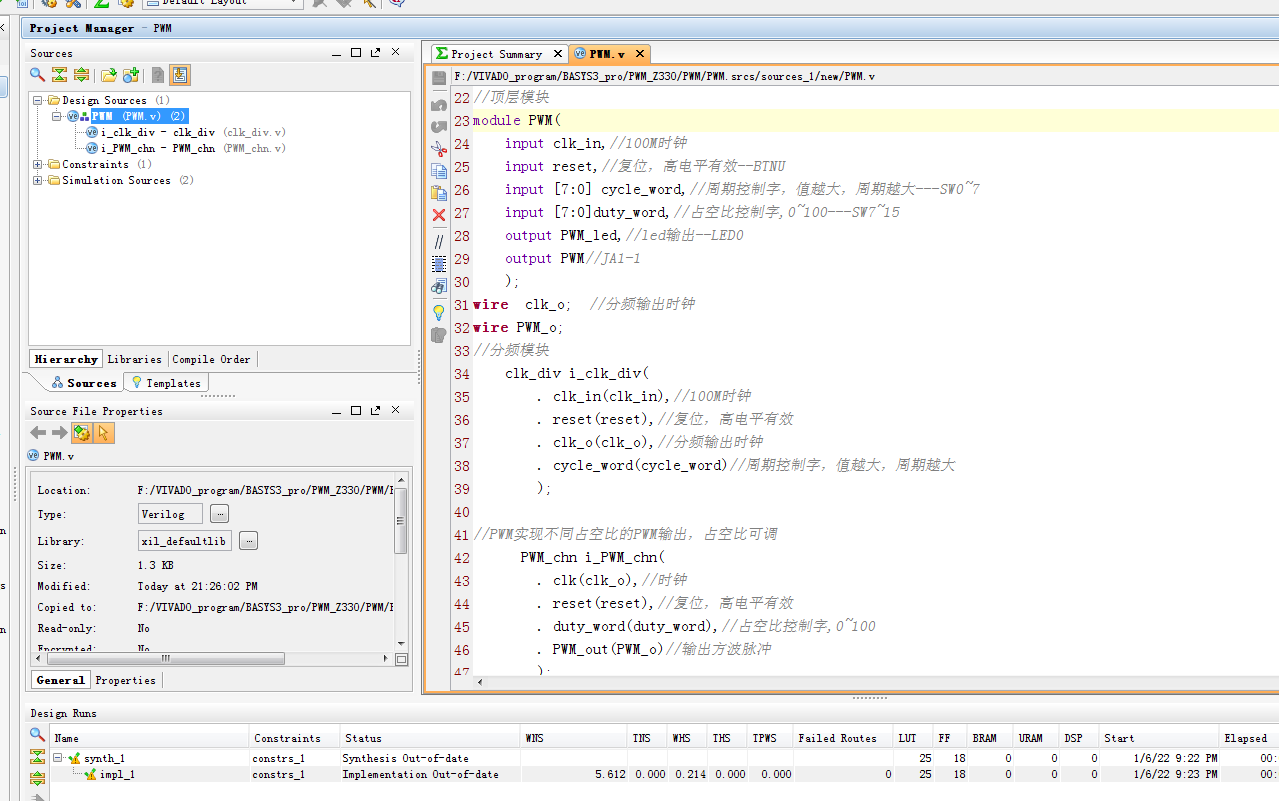Add new sources with the plus icon
1279x801 pixels.
tap(131, 75)
